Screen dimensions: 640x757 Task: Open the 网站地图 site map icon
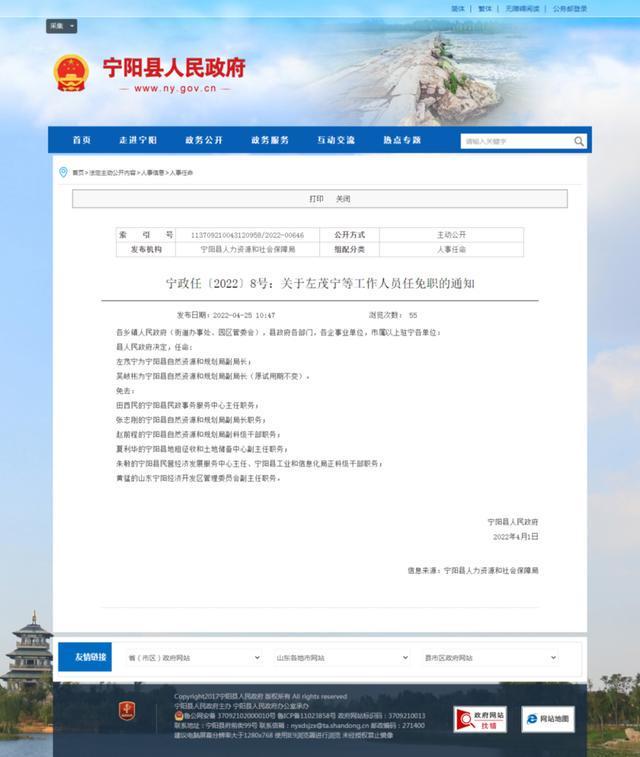click(548, 719)
